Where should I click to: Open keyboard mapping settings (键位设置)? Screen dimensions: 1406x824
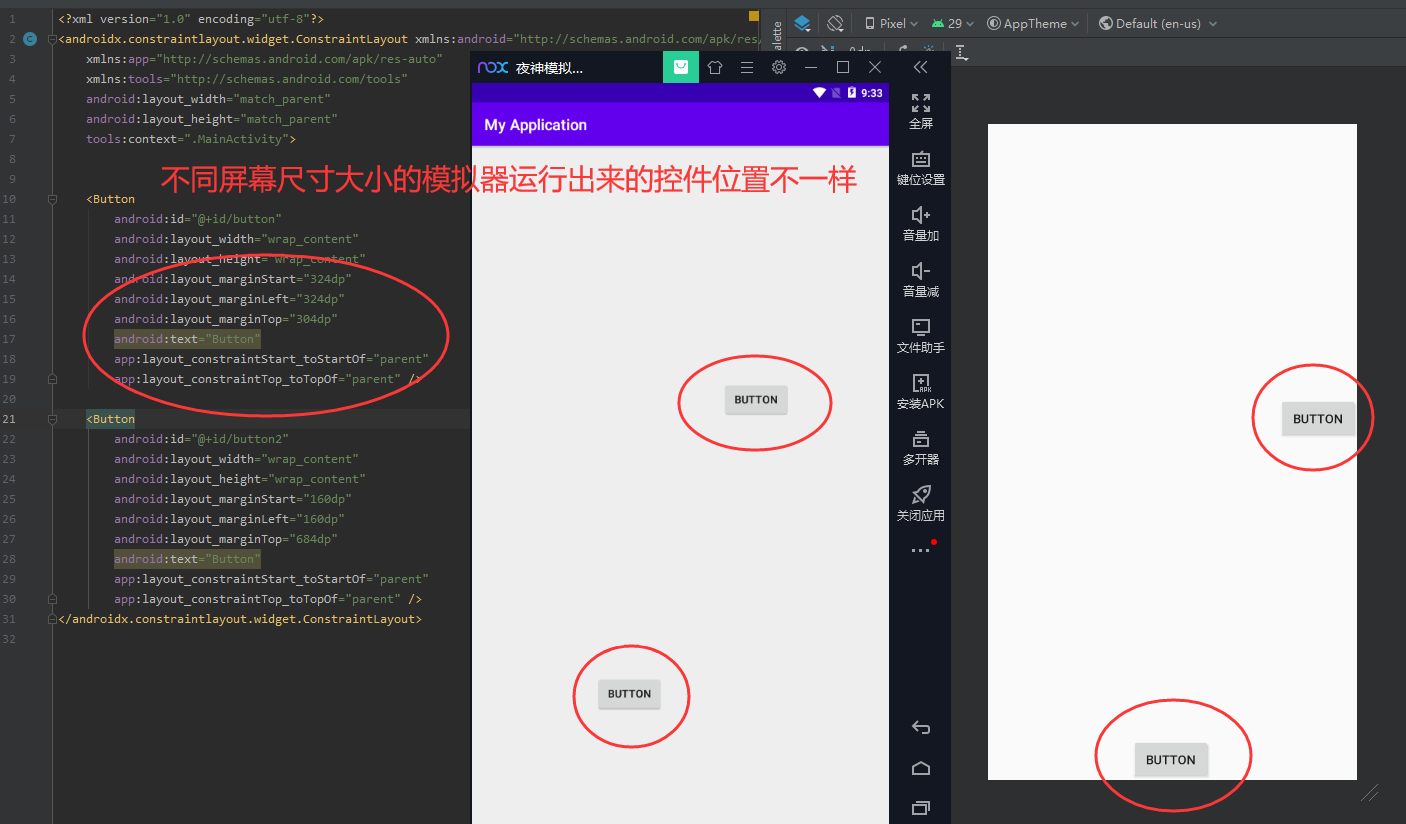(920, 167)
